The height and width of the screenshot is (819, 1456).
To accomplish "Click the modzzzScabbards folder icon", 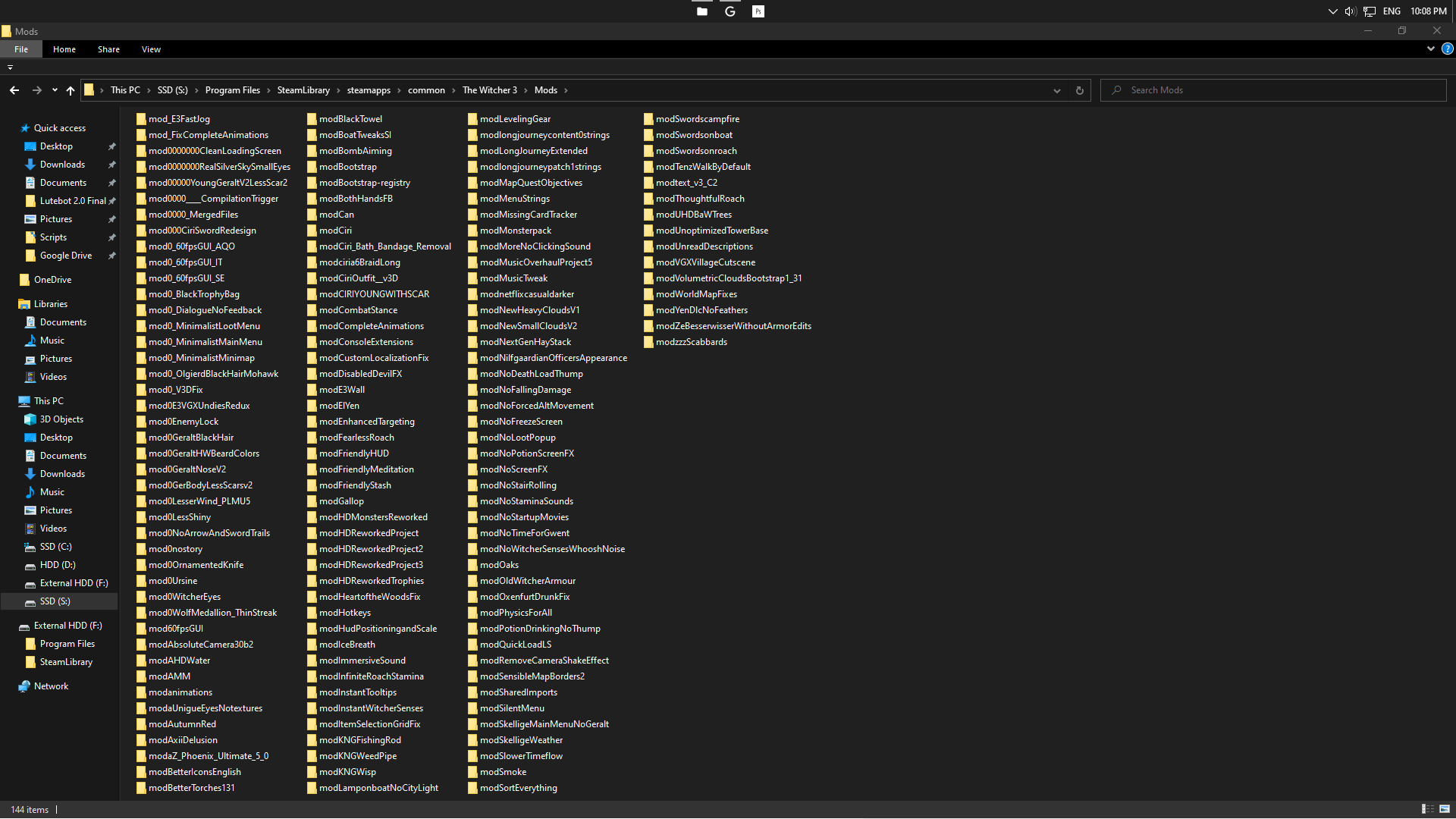I will [648, 342].
